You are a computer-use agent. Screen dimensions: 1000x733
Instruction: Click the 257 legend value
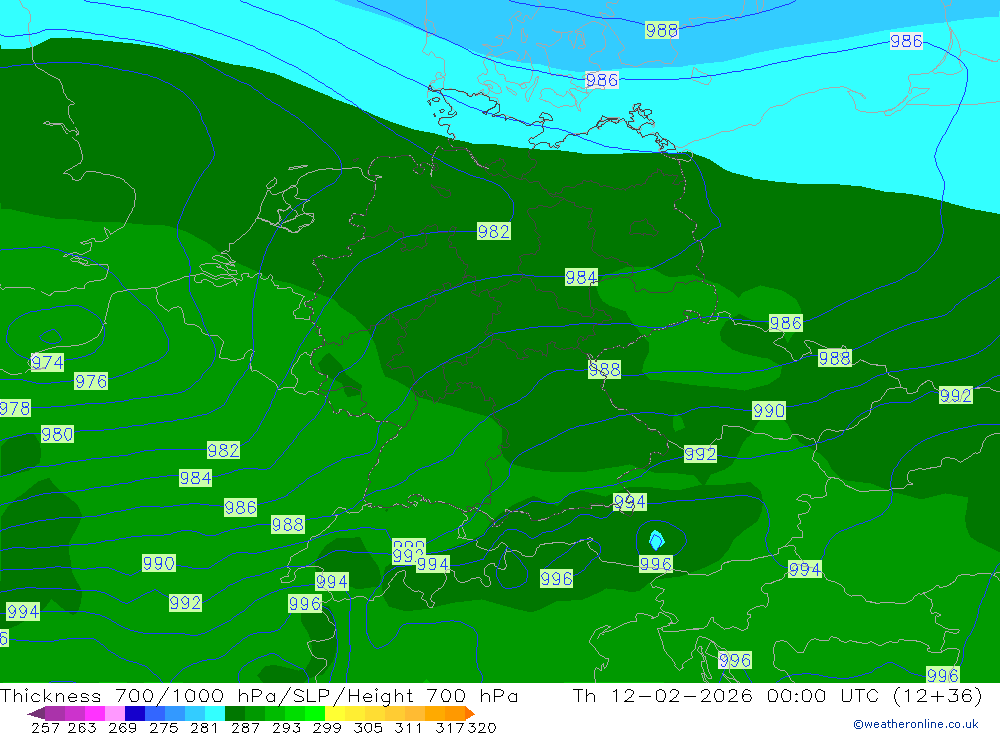[45, 728]
